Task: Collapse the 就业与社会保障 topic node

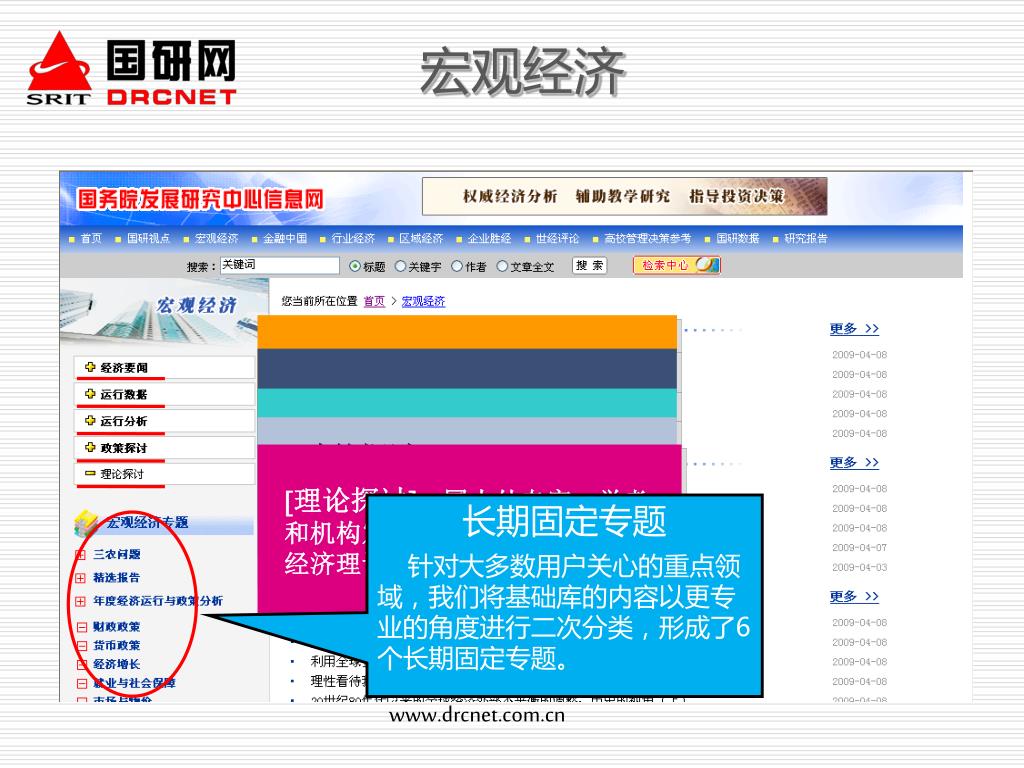Action: 82,684
